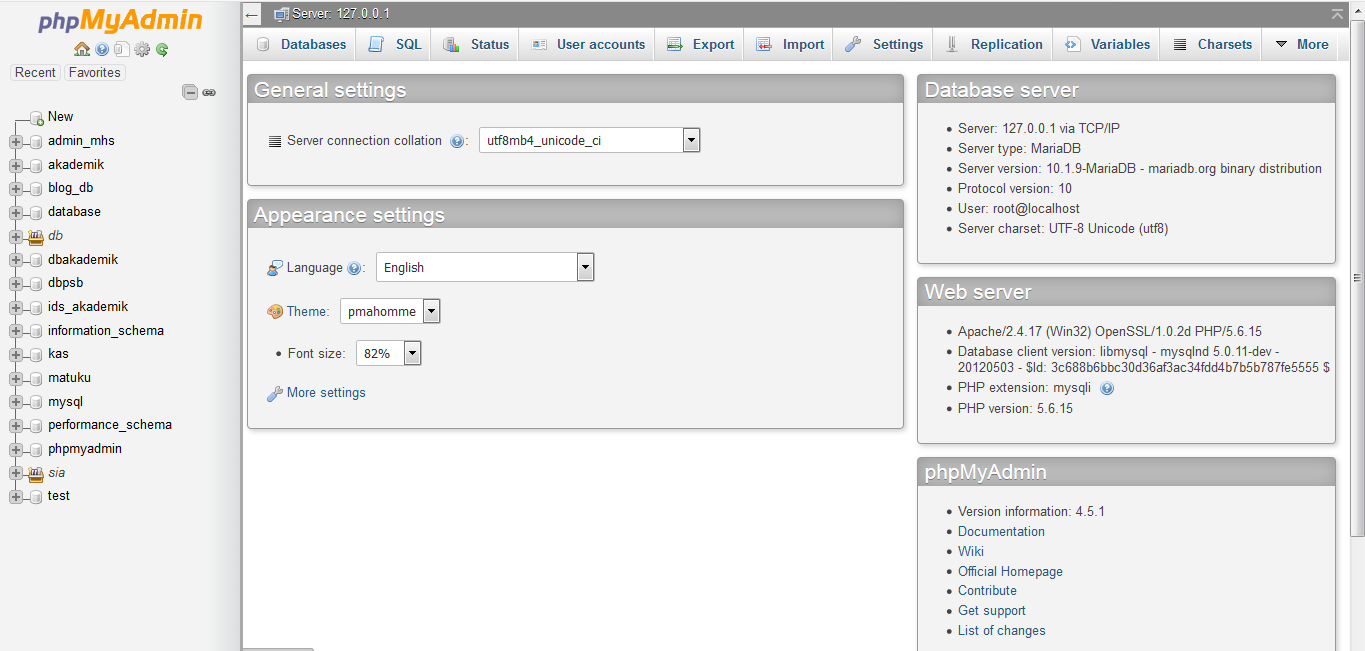Open the Font size dropdown showing 82%
Image resolution: width=1365 pixels, height=651 pixels.
point(388,353)
